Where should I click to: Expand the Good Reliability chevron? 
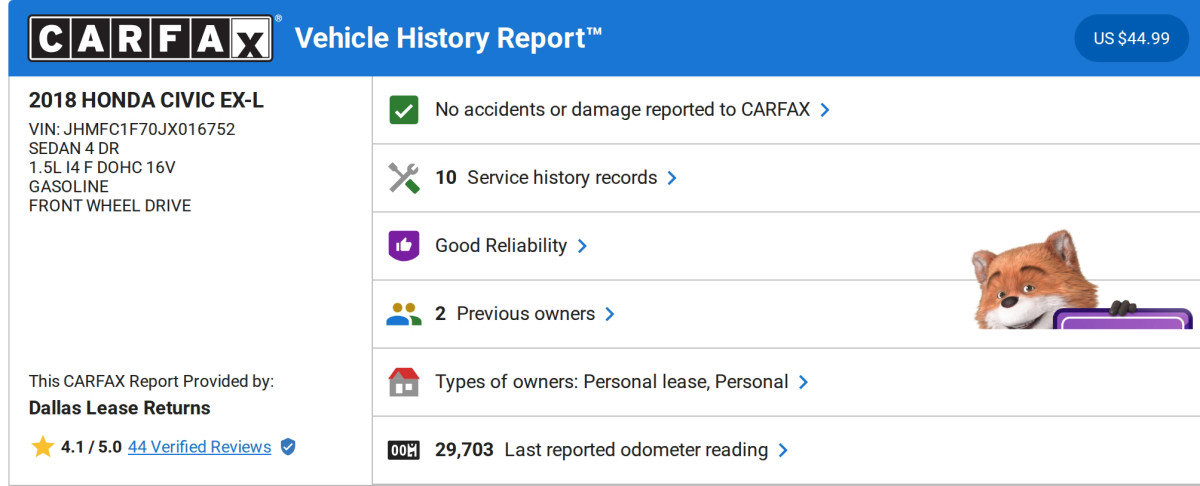tap(582, 246)
